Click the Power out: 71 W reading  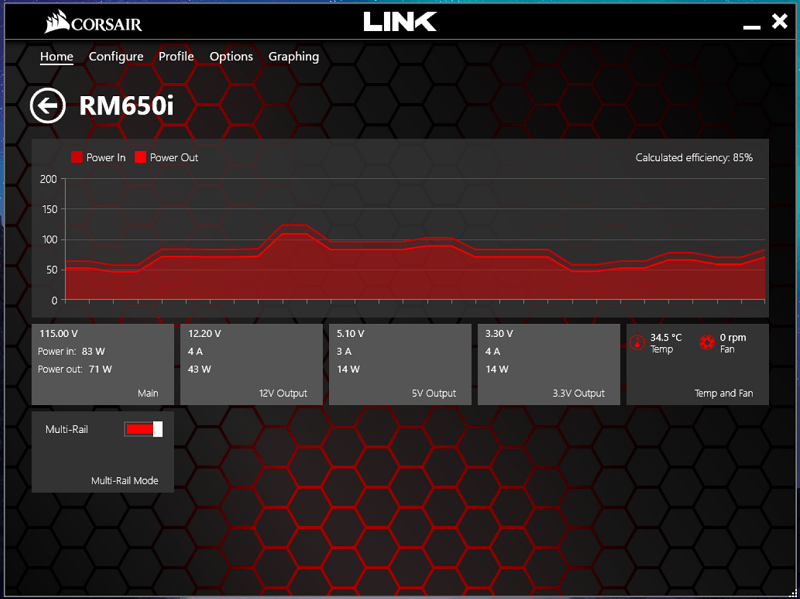pyautogui.click(x=74, y=369)
